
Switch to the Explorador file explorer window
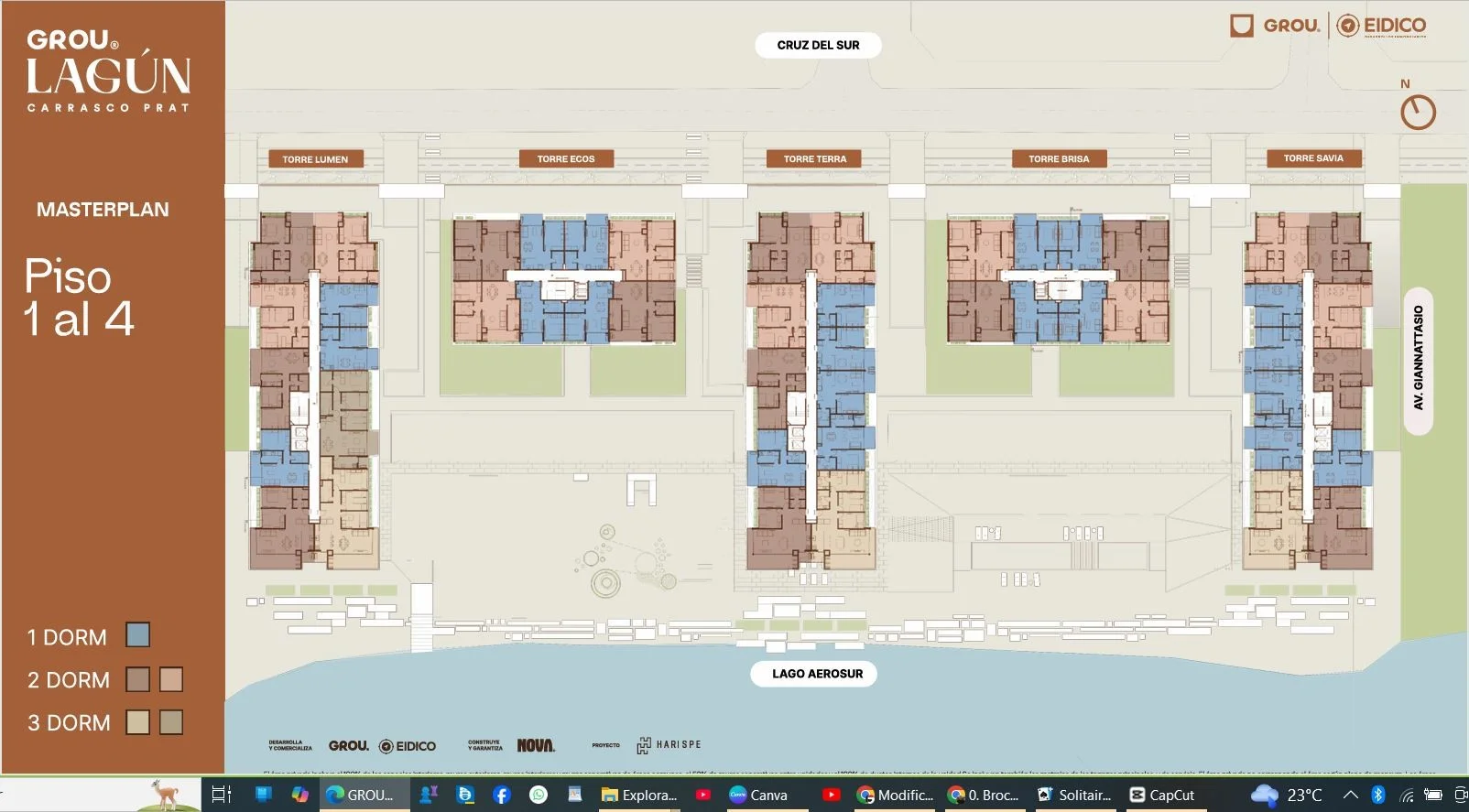point(639,795)
